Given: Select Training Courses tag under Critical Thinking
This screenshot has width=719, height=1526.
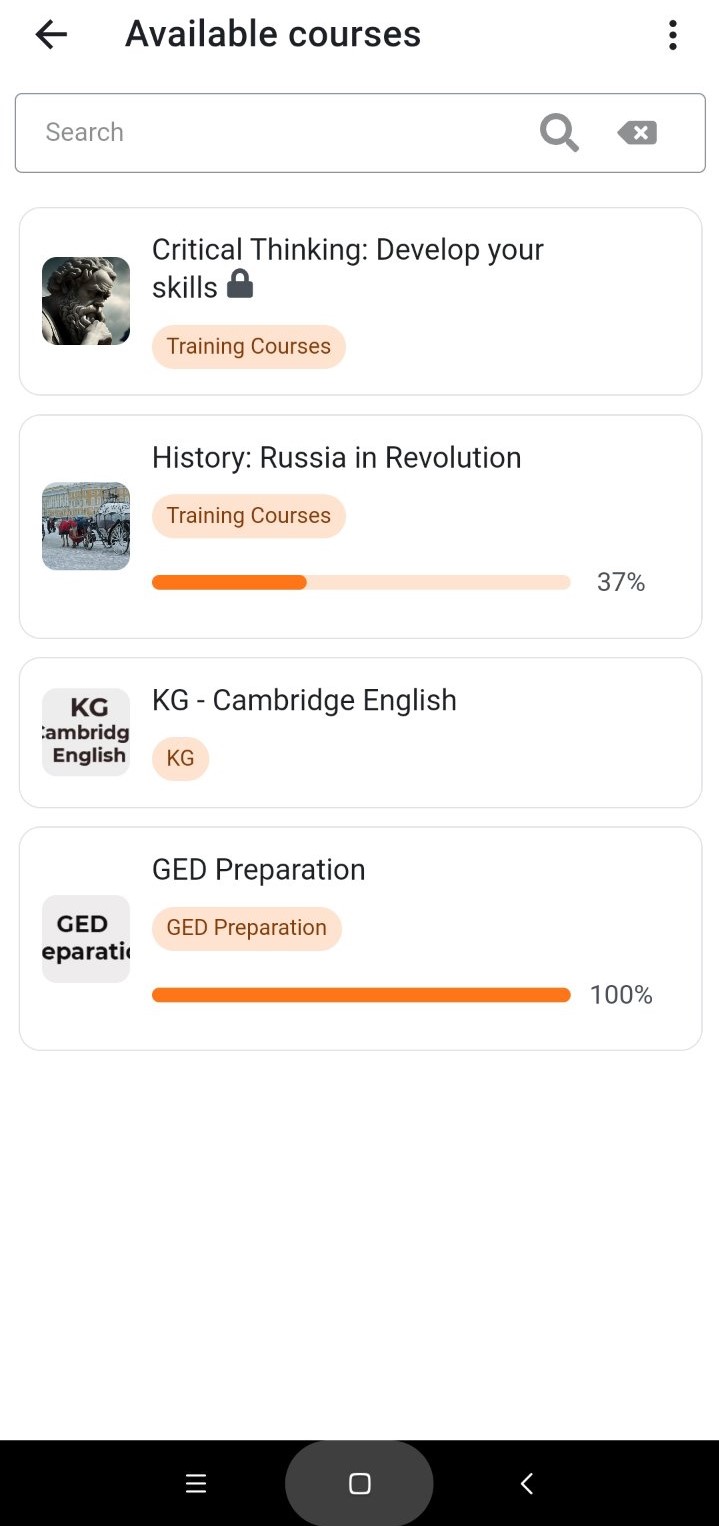Looking at the screenshot, I should click(x=248, y=346).
